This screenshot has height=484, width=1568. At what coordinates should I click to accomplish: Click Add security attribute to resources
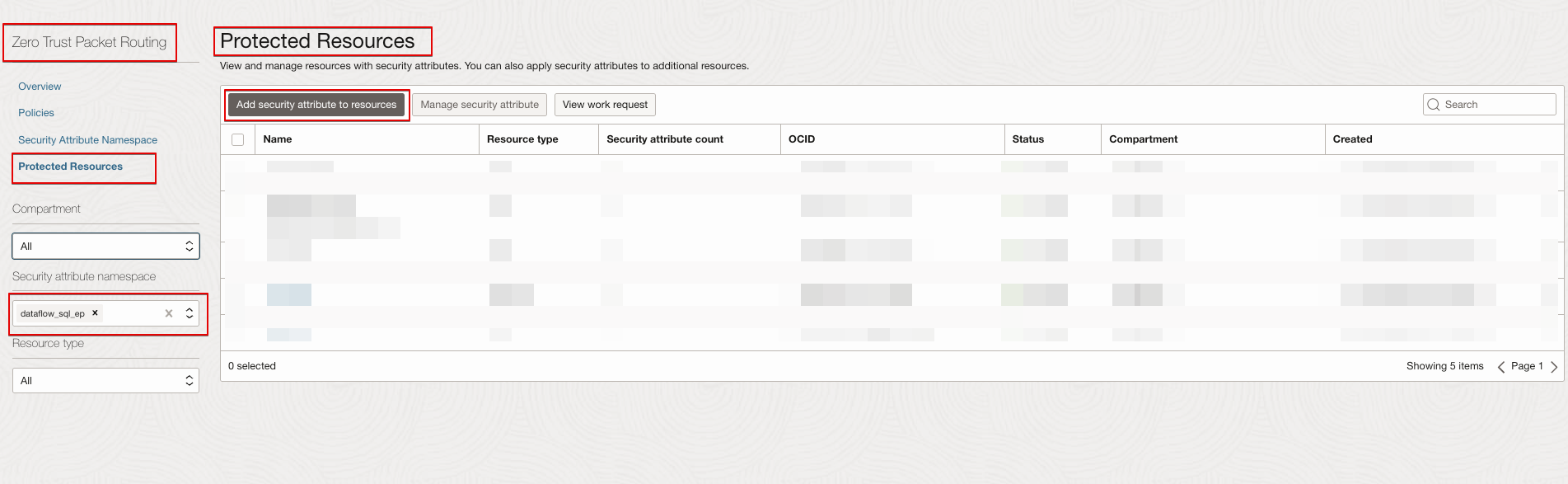point(316,105)
